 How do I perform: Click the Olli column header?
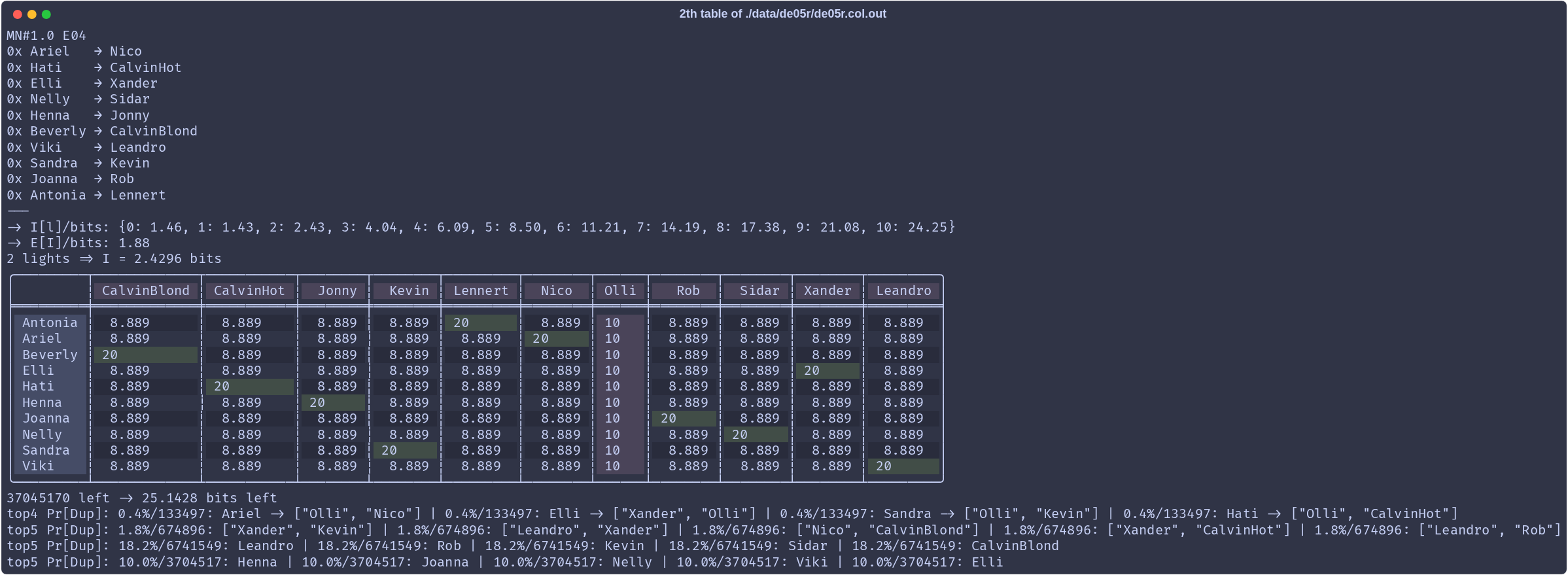[620, 290]
